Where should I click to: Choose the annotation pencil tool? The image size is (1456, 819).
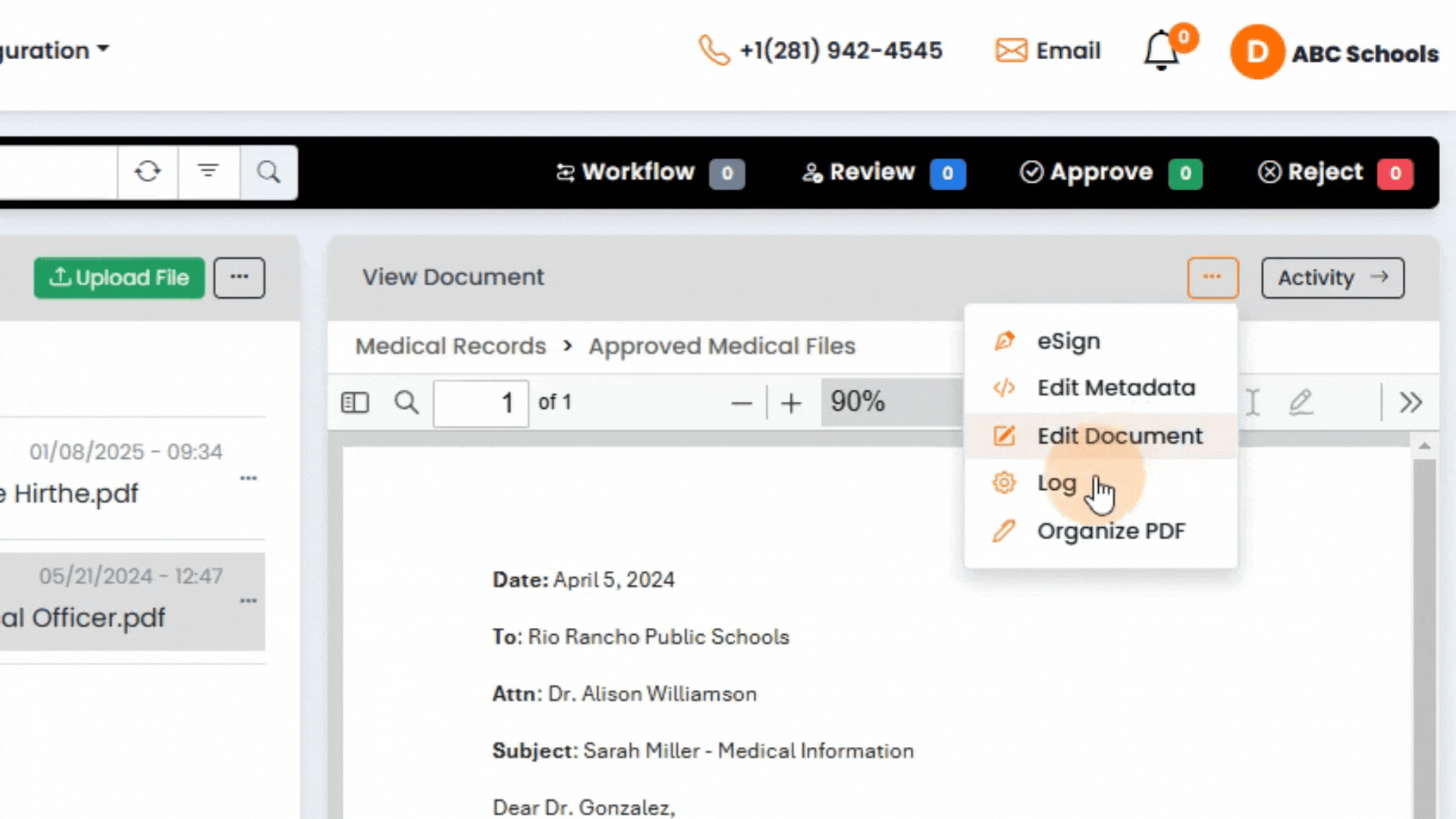coord(1302,403)
